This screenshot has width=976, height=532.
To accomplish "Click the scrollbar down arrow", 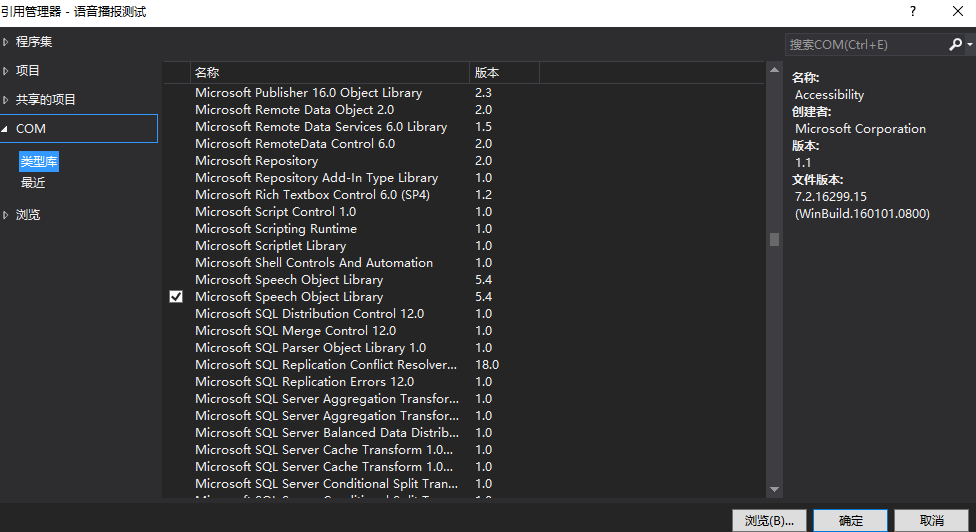I will pyautogui.click(x=774, y=490).
